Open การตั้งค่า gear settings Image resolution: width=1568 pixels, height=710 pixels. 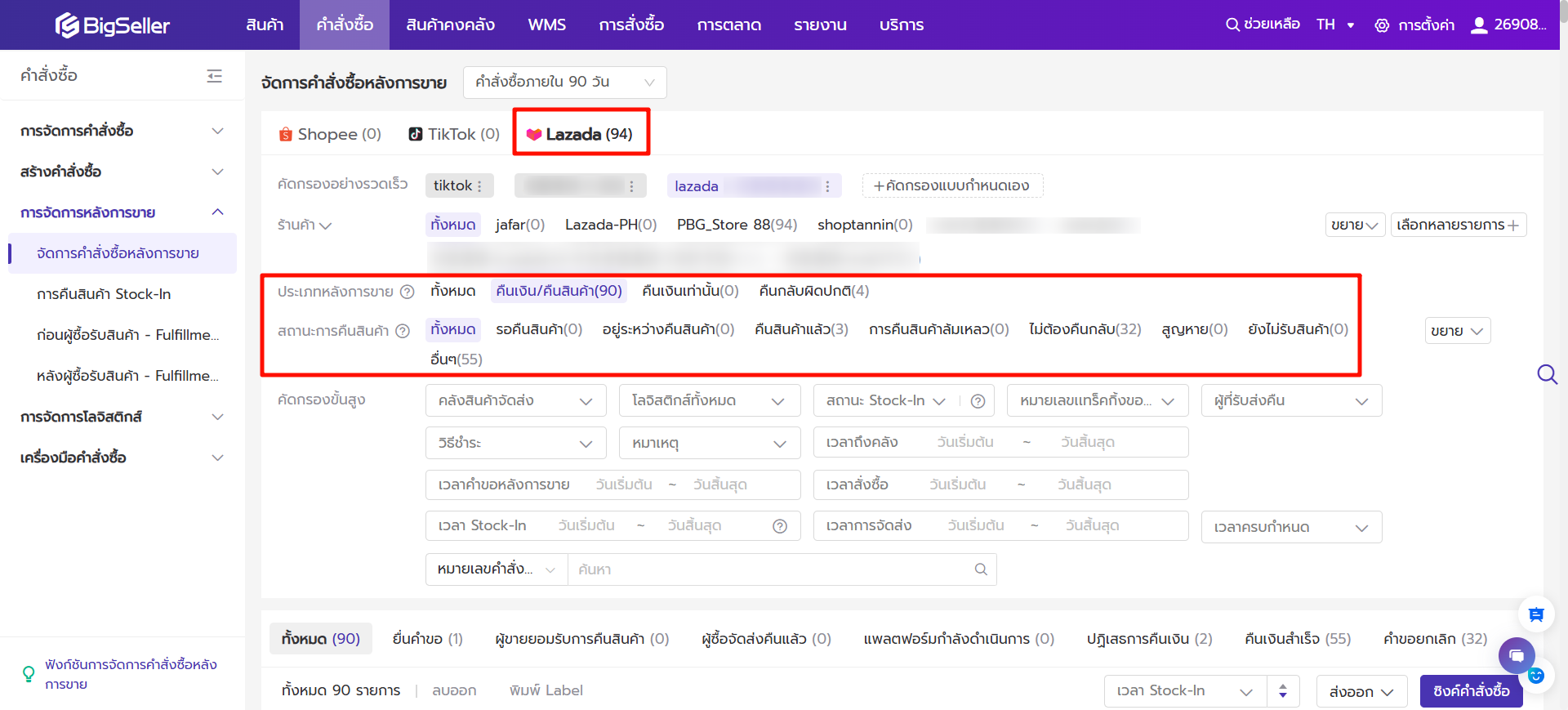1414,25
